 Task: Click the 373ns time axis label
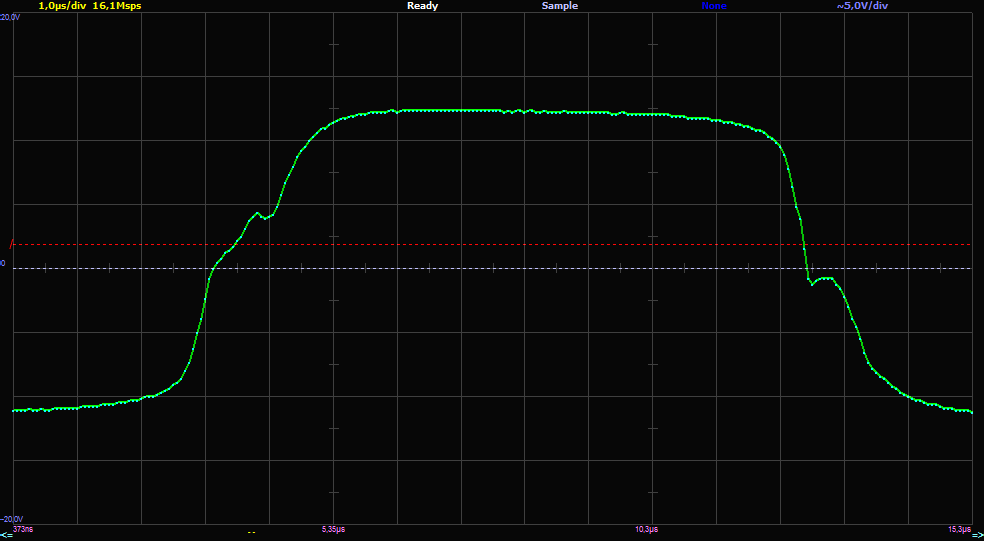click(x=21, y=530)
